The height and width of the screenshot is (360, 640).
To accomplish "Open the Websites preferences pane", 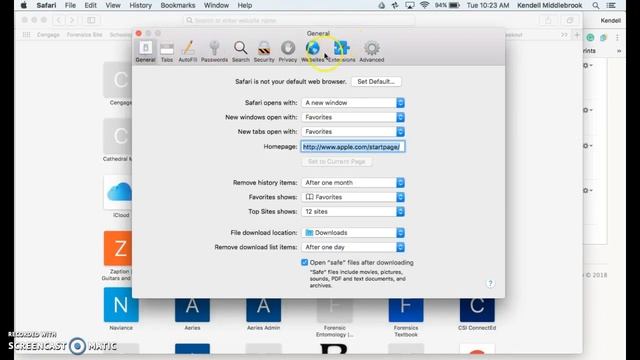I will click(313, 51).
